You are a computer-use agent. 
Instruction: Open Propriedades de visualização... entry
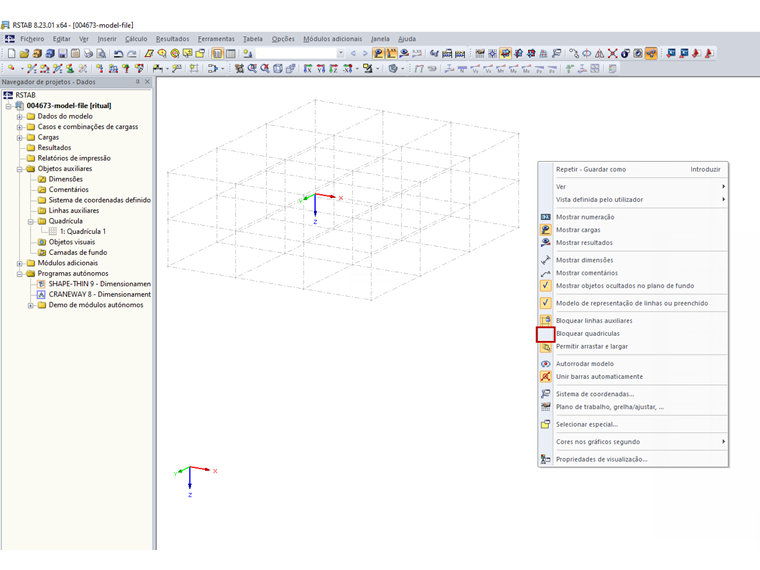pyautogui.click(x=633, y=459)
